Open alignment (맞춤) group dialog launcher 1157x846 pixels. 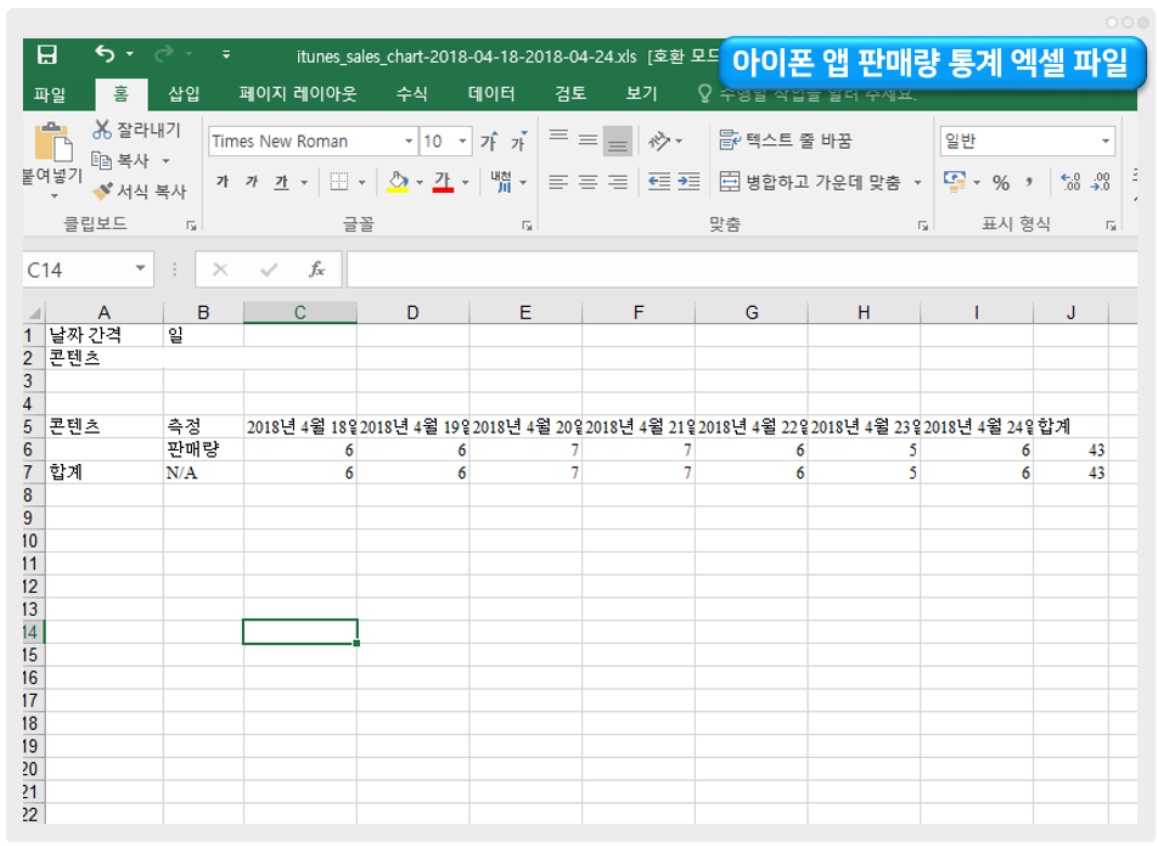point(923,226)
